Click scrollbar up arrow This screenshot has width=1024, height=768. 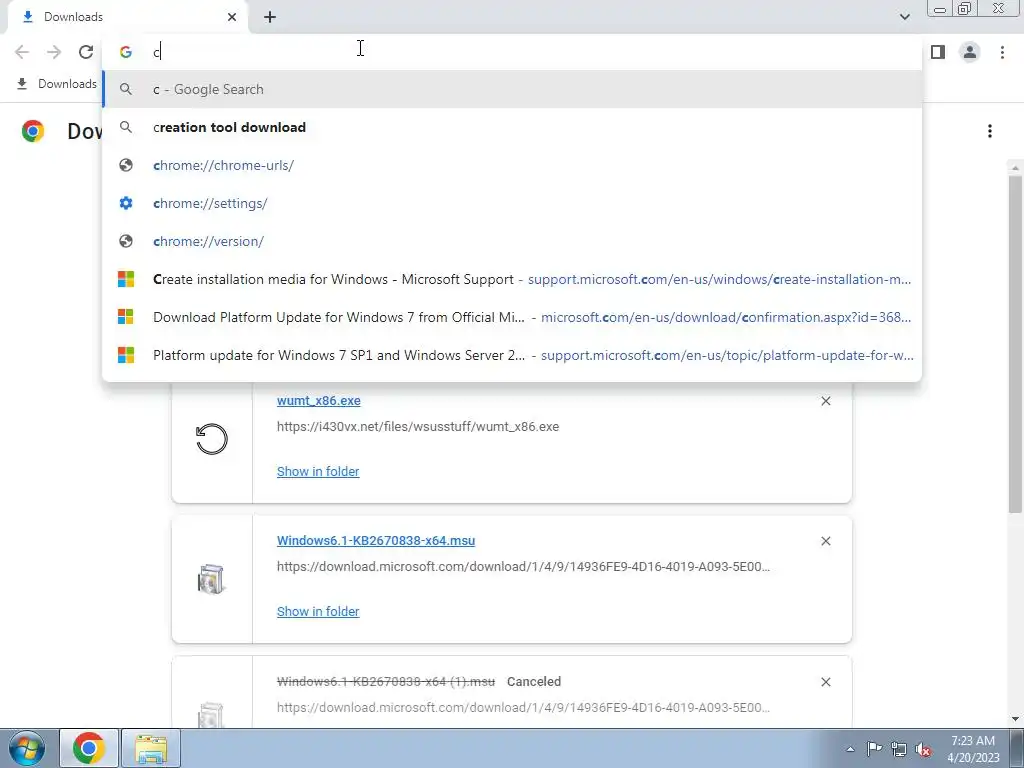point(1015,167)
